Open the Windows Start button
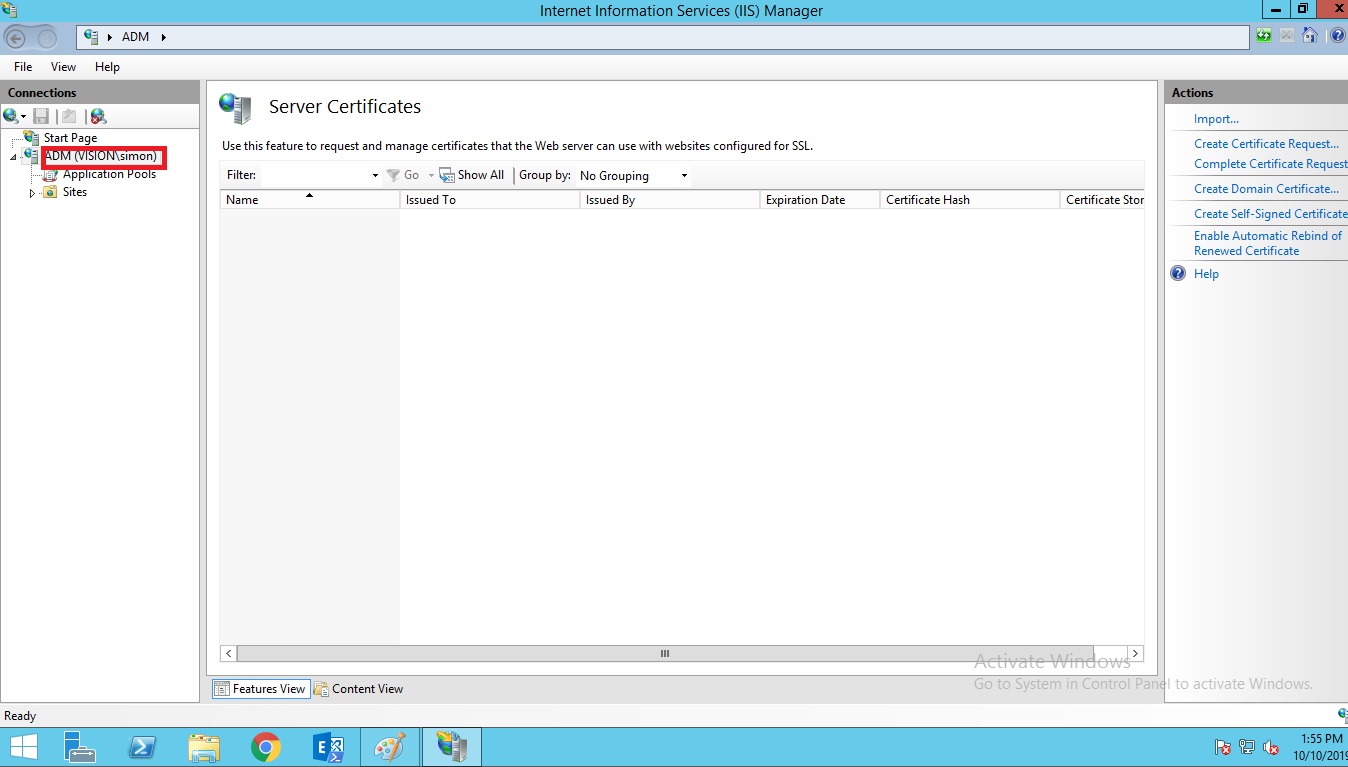Image resolution: width=1348 pixels, height=767 pixels. (23, 747)
